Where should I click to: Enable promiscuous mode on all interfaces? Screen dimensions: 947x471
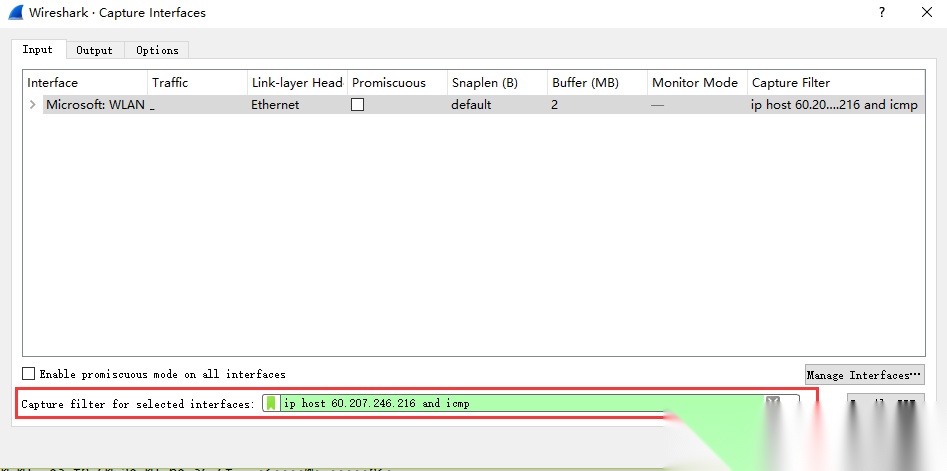pos(28,374)
